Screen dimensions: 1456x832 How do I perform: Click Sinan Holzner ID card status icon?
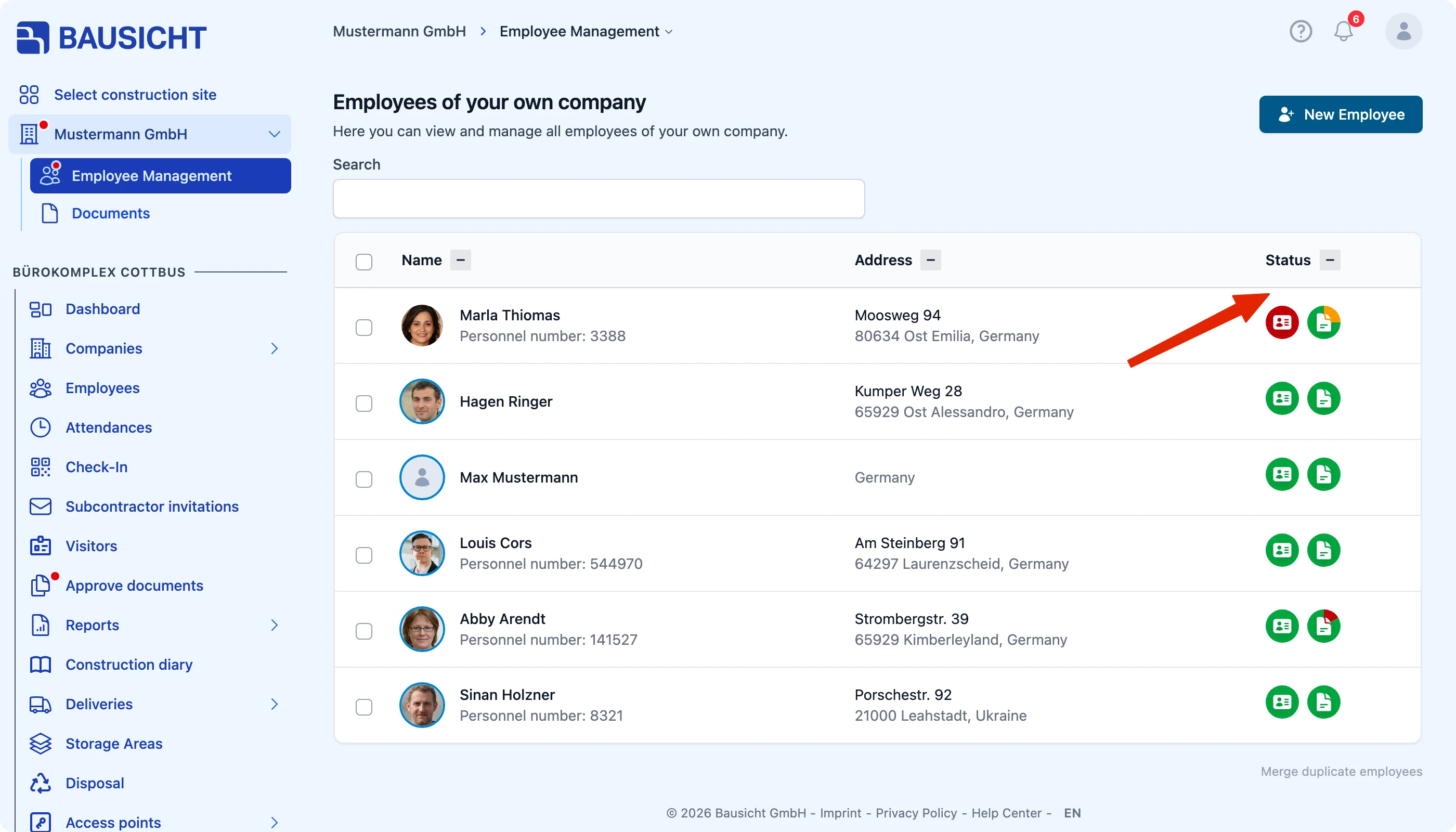[x=1282, y=703]
